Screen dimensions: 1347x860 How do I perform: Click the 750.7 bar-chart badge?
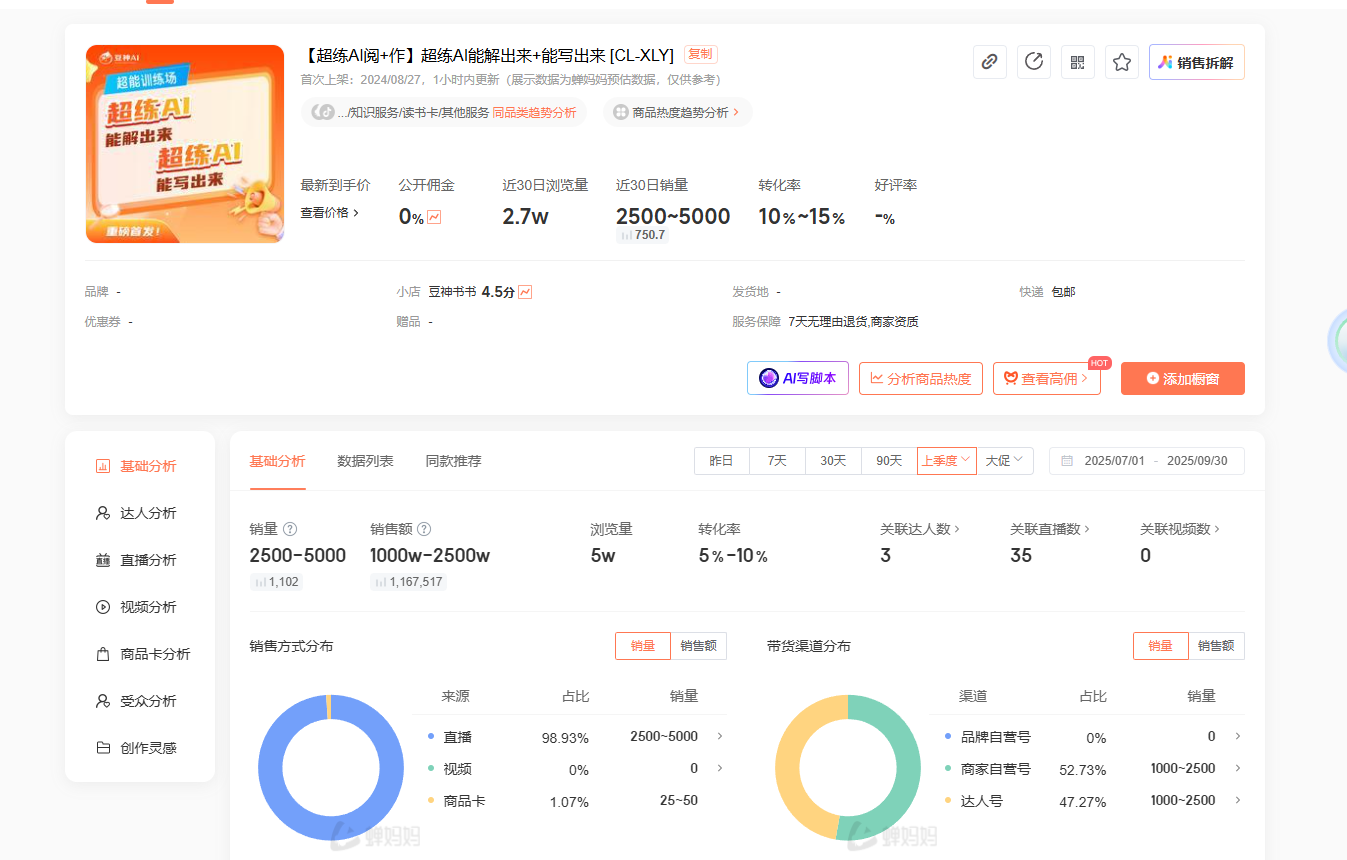coord(642,235)
